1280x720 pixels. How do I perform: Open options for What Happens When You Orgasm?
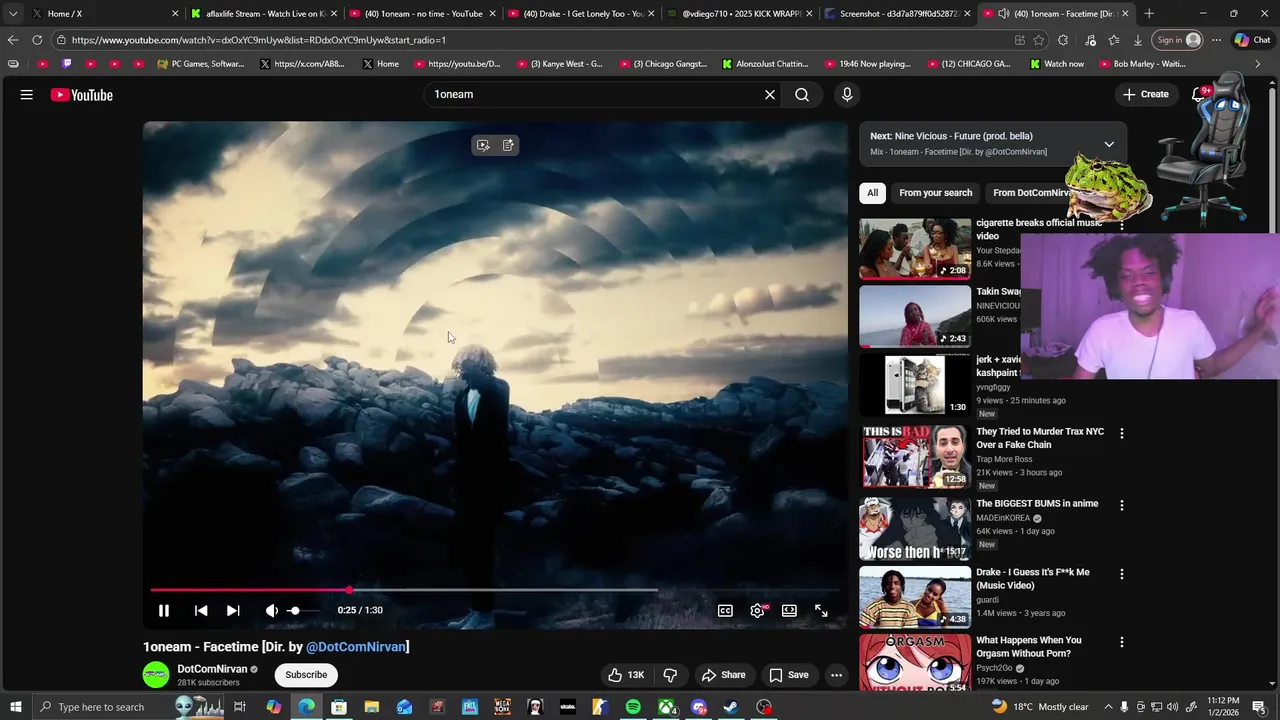tap(1121, 642)
